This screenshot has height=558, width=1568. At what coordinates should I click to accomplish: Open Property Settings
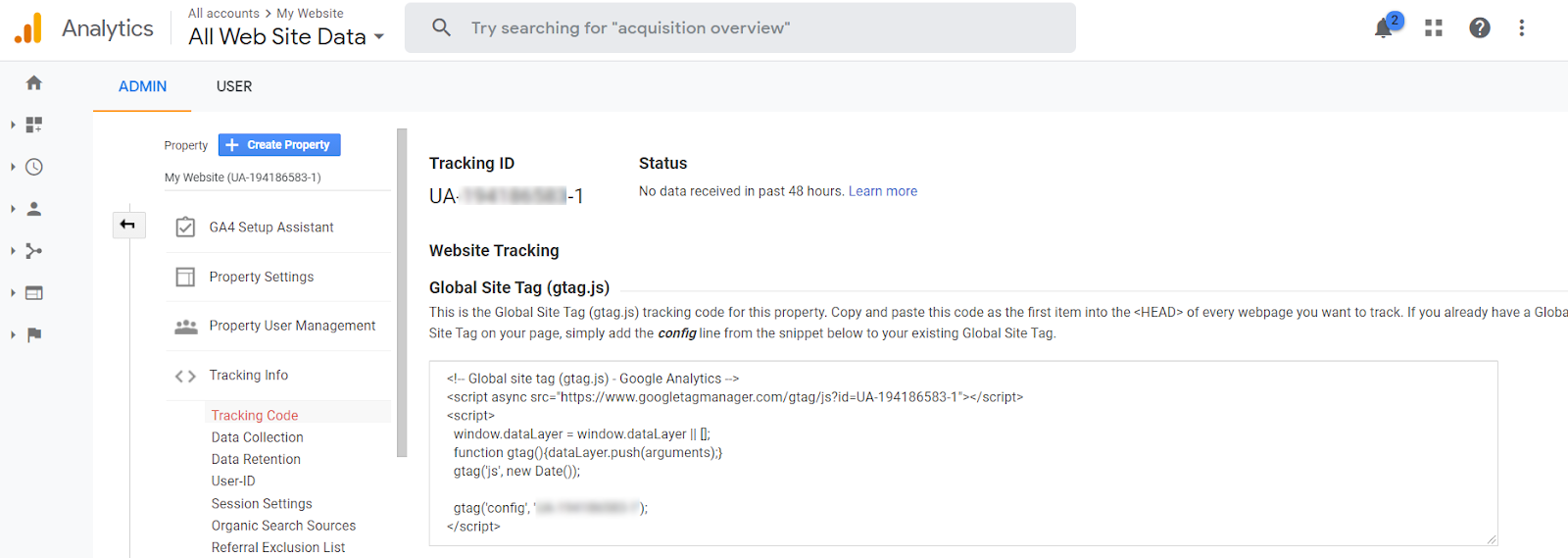pyautogui.click(x=262, y=278)
